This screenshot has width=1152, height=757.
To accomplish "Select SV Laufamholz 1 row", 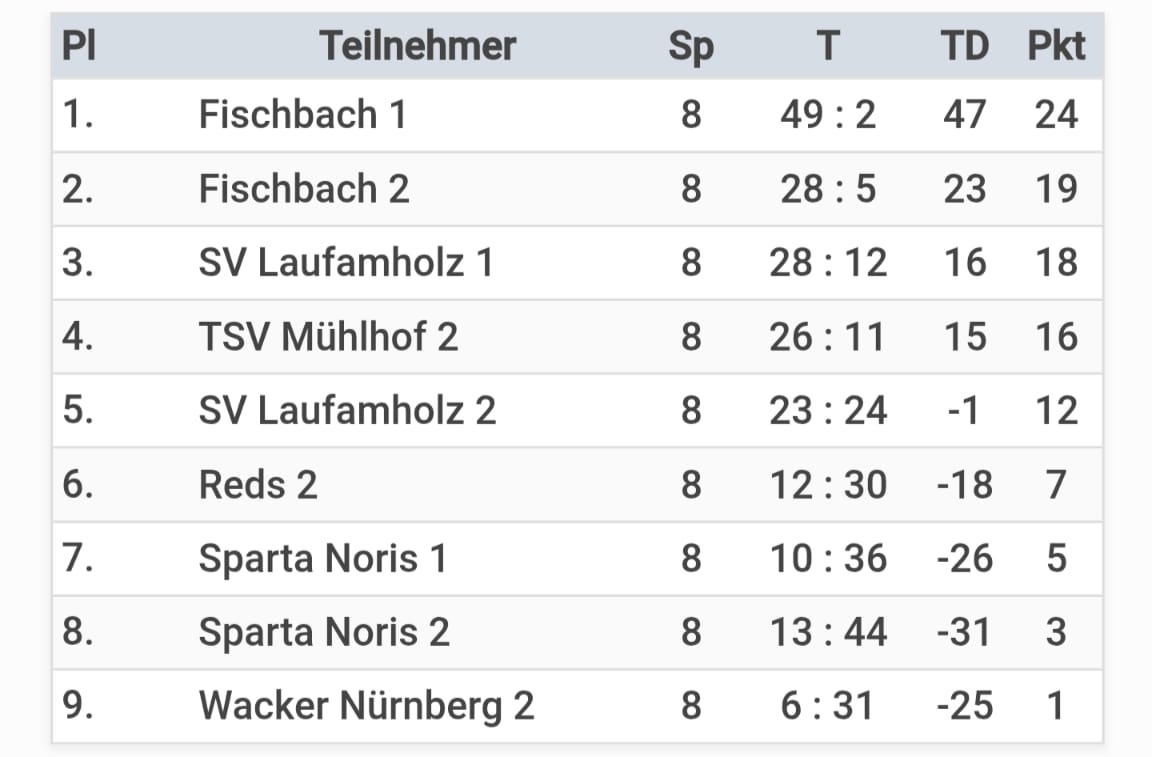I will 577,262.
